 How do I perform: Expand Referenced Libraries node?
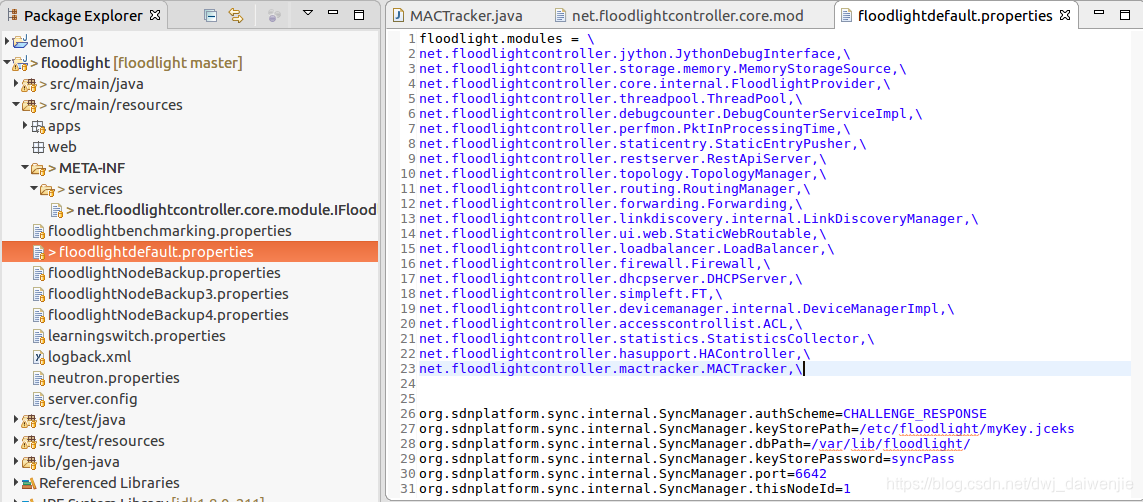(x=16, y=483)
